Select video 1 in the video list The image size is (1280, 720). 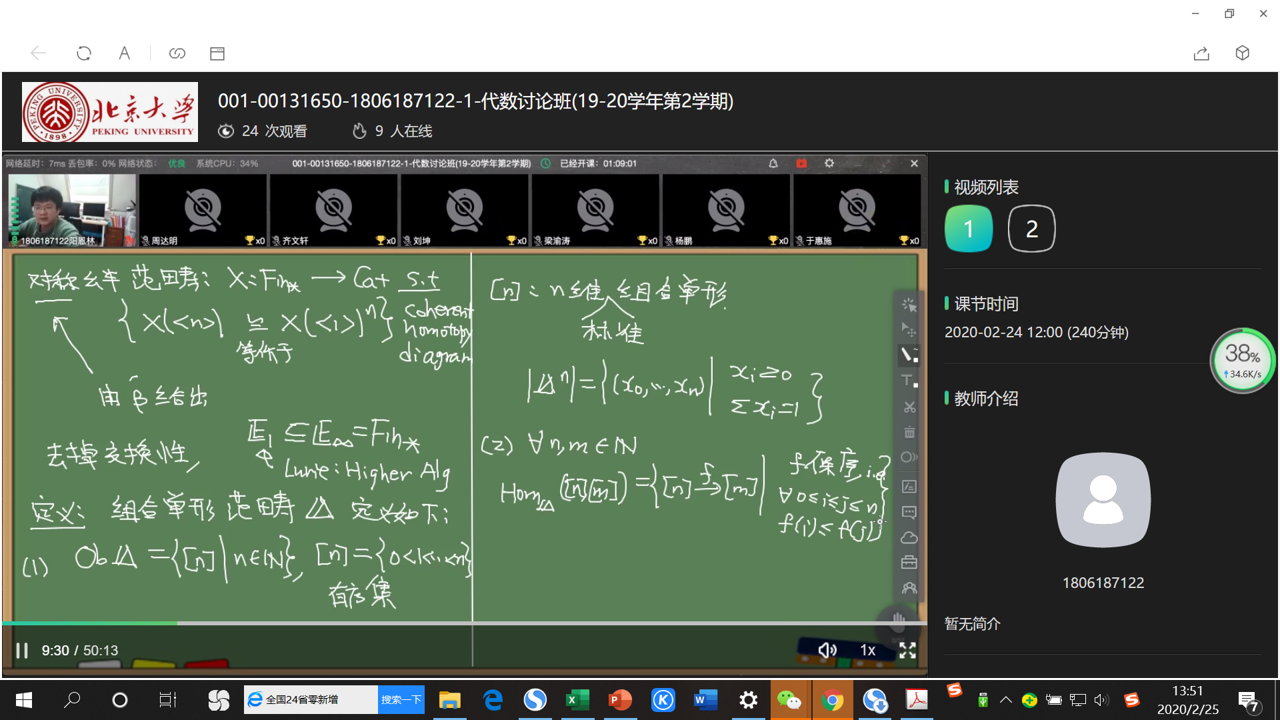[x=968, y=229]
